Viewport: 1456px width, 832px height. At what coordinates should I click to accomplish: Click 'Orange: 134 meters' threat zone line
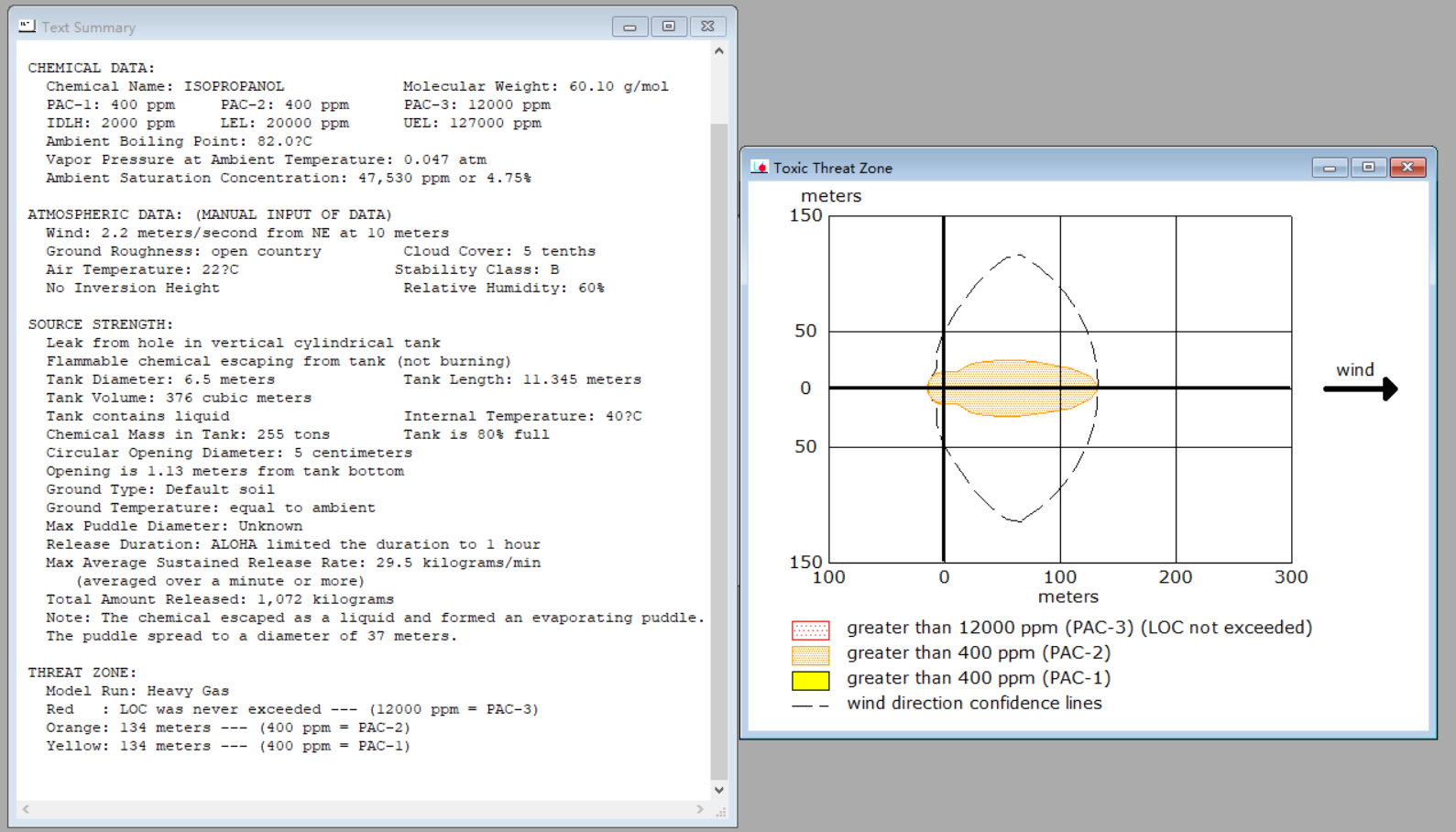click(228, 728)
